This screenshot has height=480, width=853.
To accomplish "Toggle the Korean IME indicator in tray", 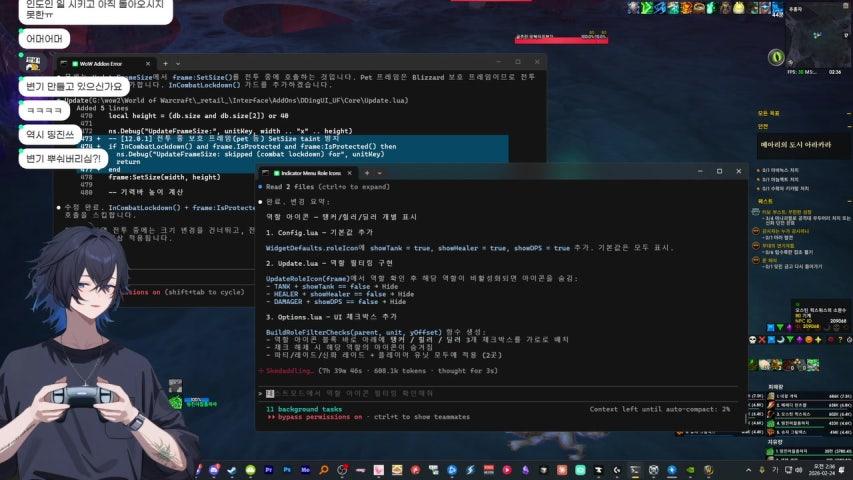I will tap(775, 470).
